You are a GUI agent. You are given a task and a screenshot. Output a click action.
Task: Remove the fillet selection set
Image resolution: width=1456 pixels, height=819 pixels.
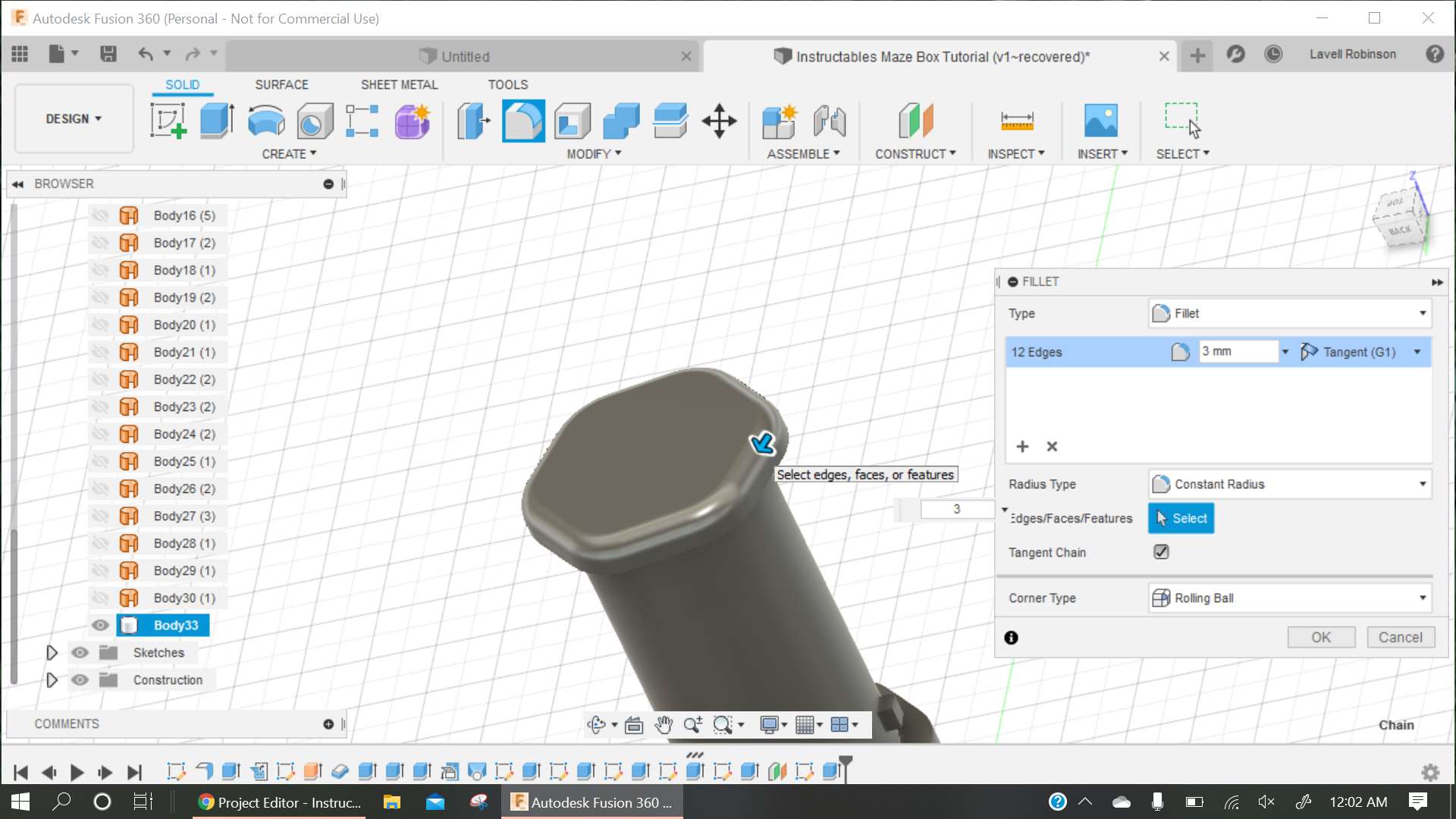(1052, 447)
